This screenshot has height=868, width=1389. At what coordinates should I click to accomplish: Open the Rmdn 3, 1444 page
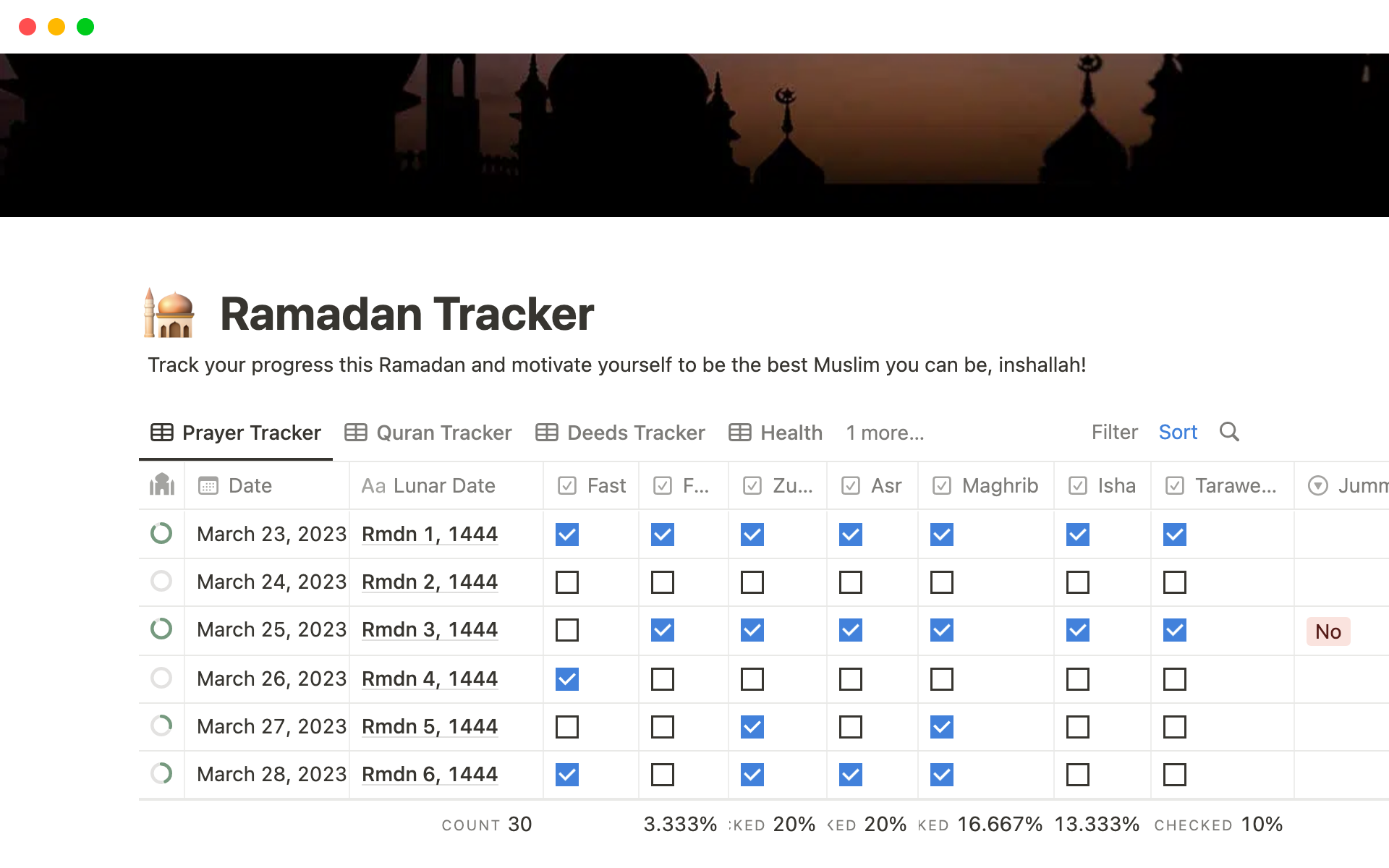point(429,630)
